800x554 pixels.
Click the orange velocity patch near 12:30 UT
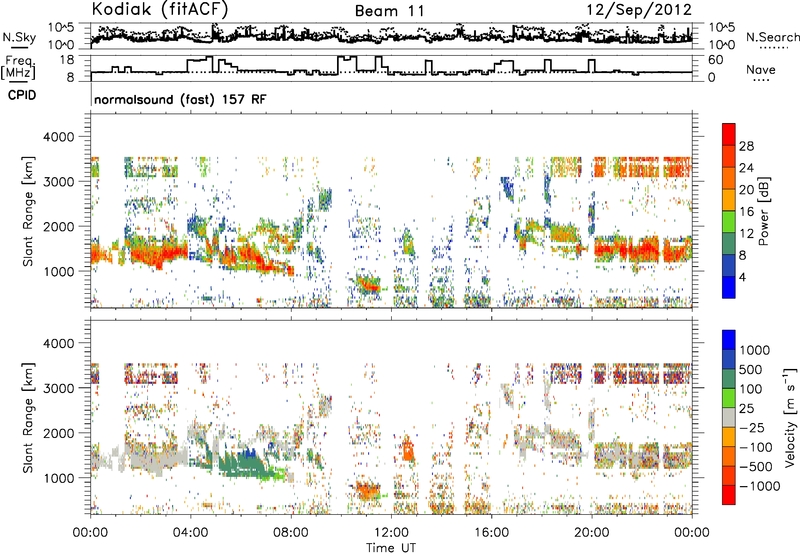[408, 449]
